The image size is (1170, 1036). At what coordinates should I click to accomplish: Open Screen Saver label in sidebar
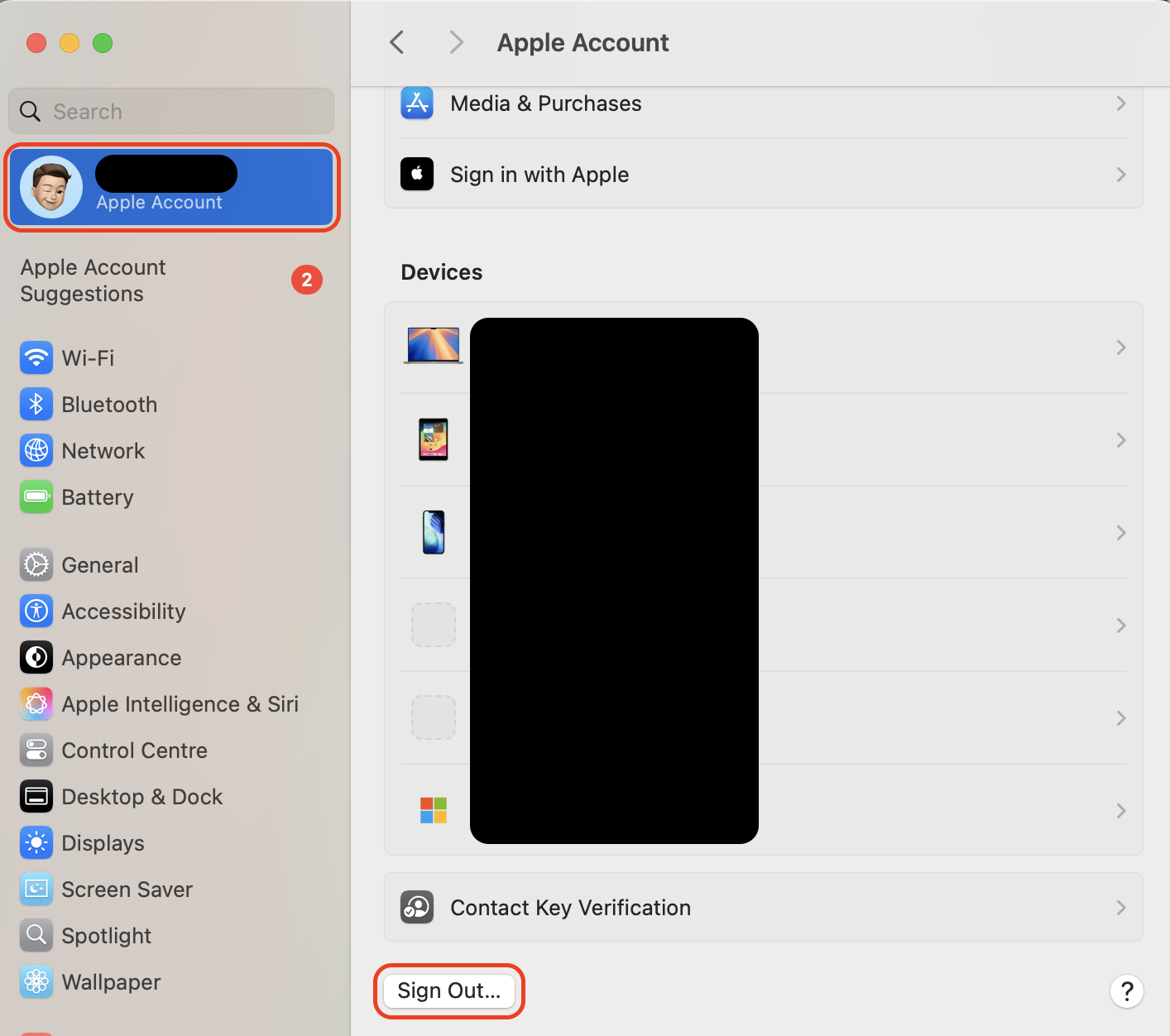point(127,890)
